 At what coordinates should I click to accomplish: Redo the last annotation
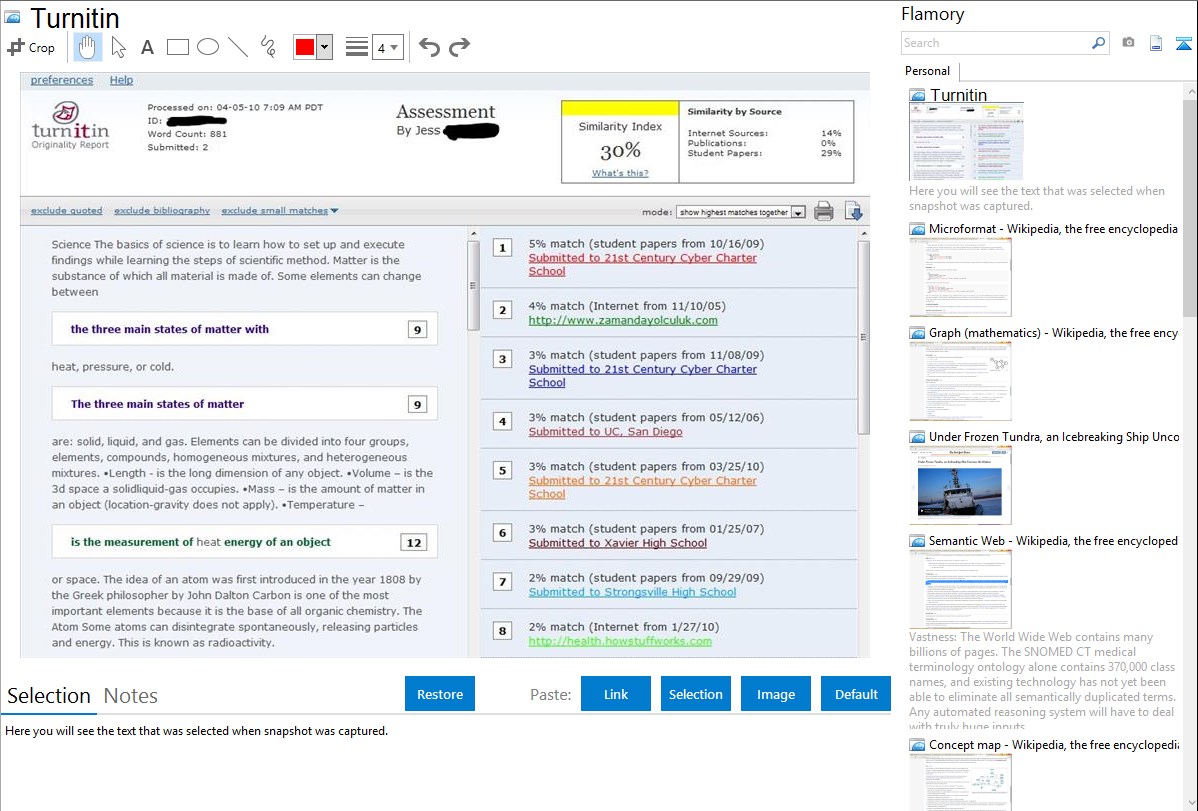459,47
